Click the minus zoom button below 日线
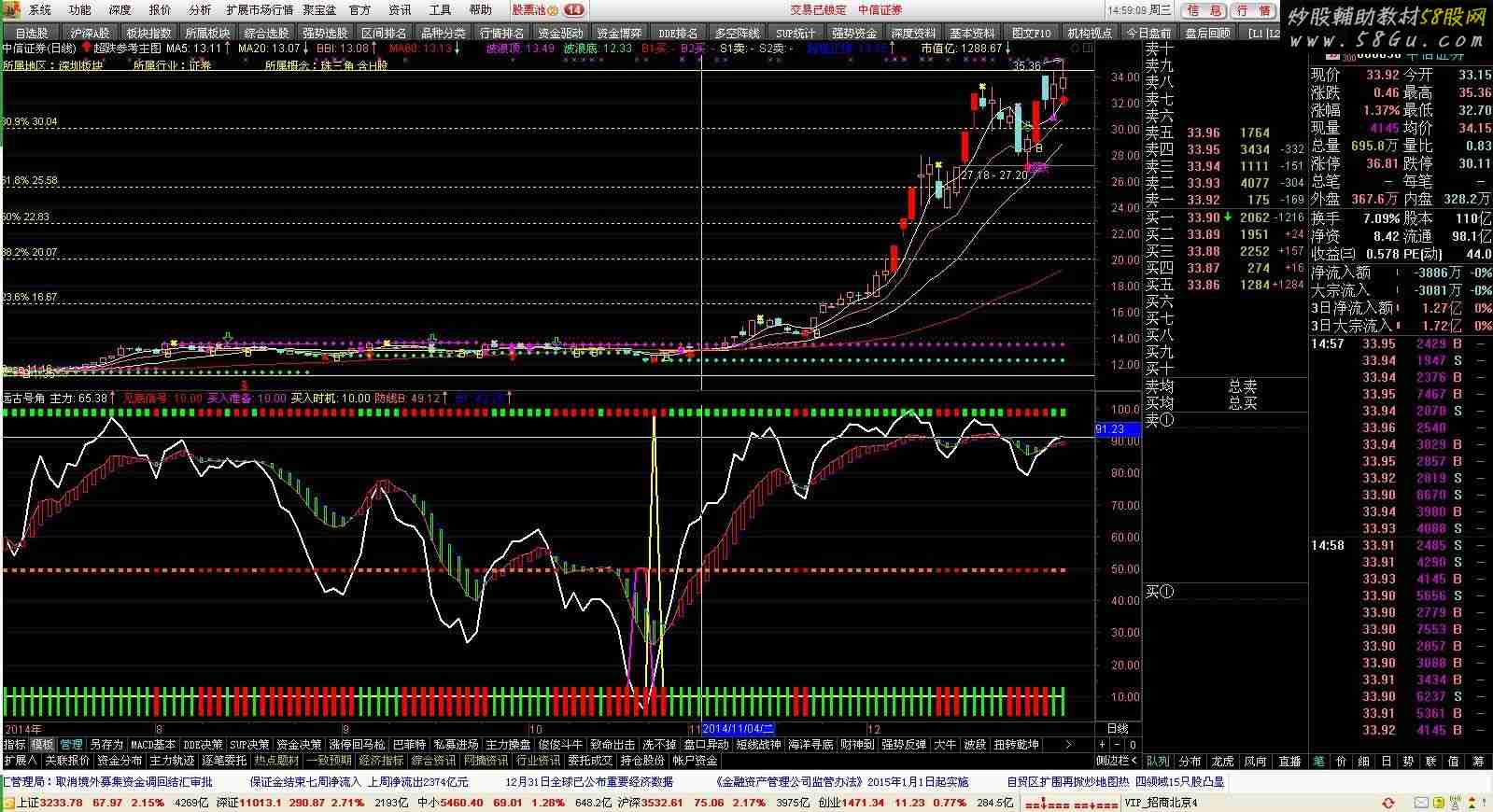1493x812 pixels. (1117, 745)
